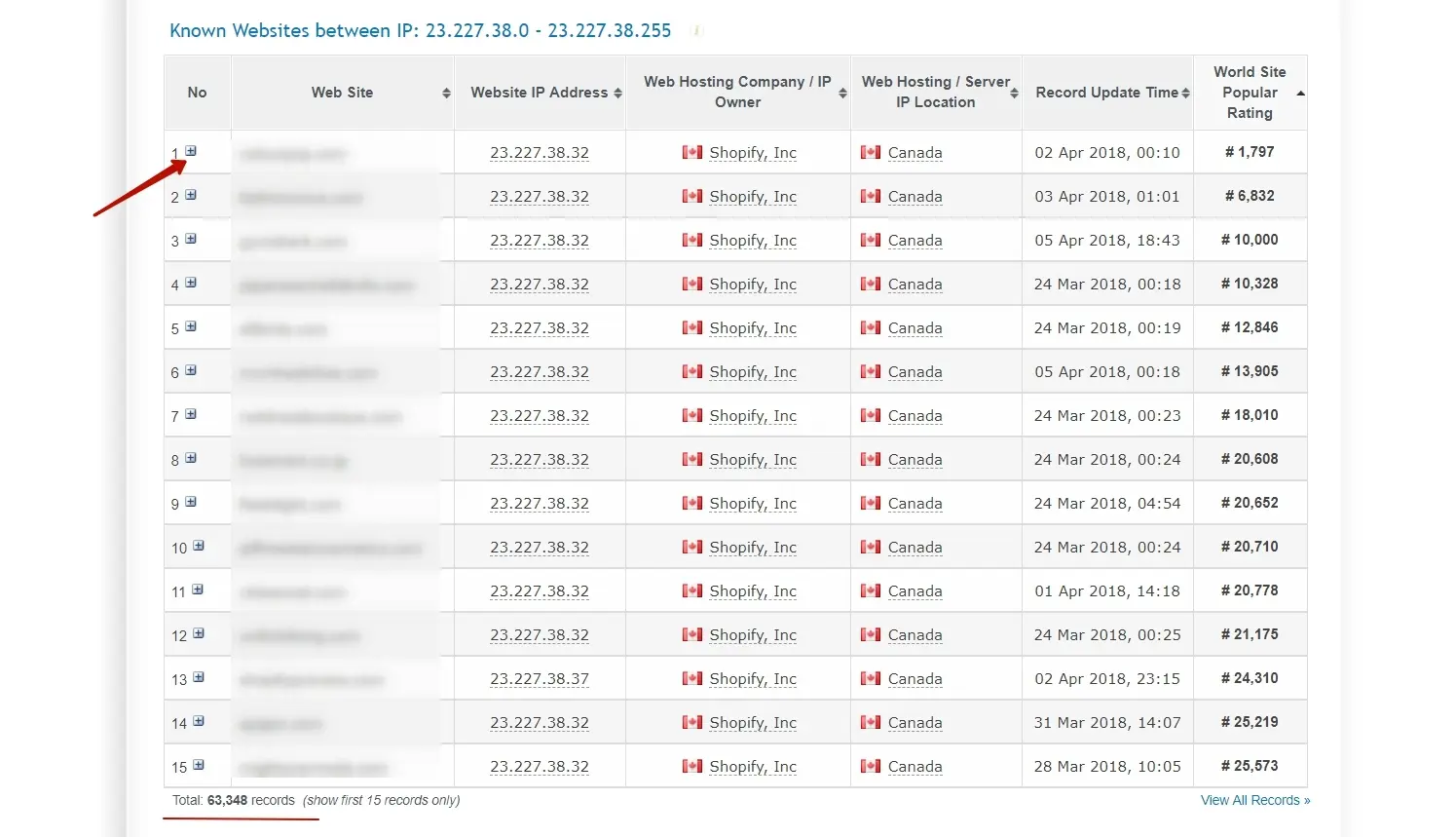
Task: Sort by Web Hosting Company column
Action: pyautogui.click(x=842, y=94)
